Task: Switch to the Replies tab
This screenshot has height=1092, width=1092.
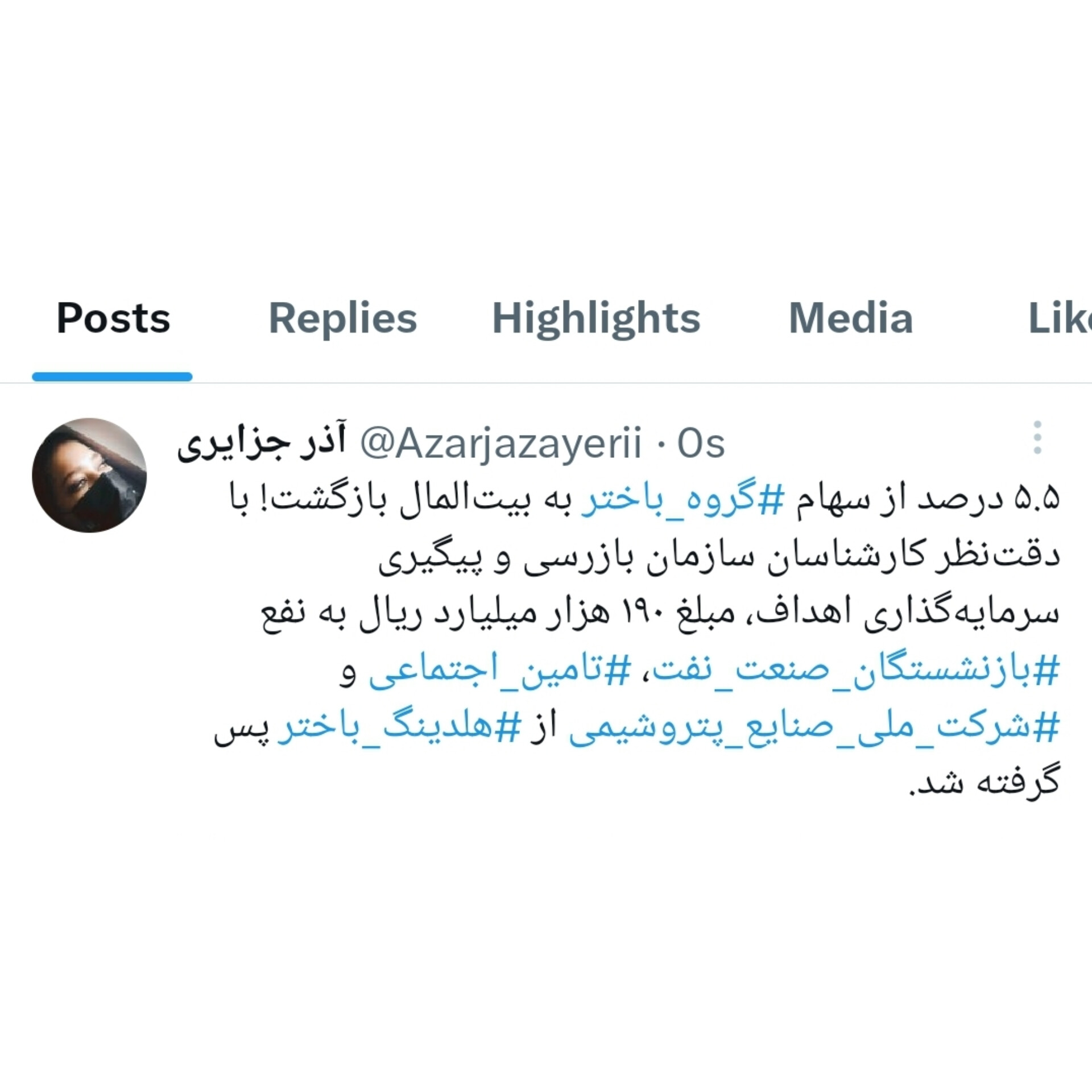Action: [x=342, y=317]
